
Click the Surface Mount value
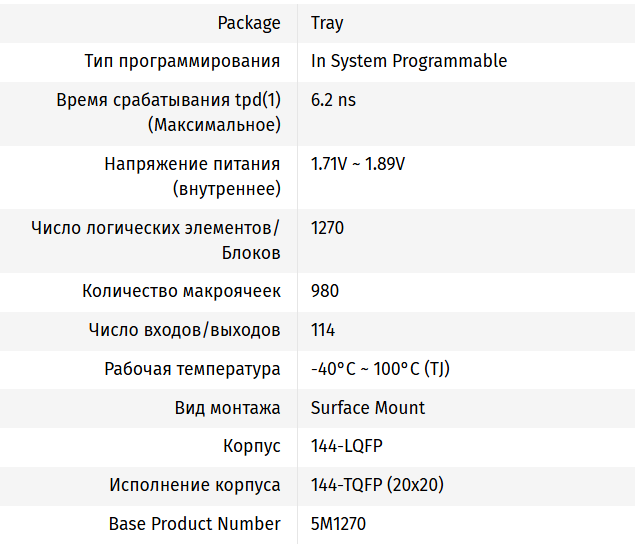pyautogui.click(x=368, y=408)
